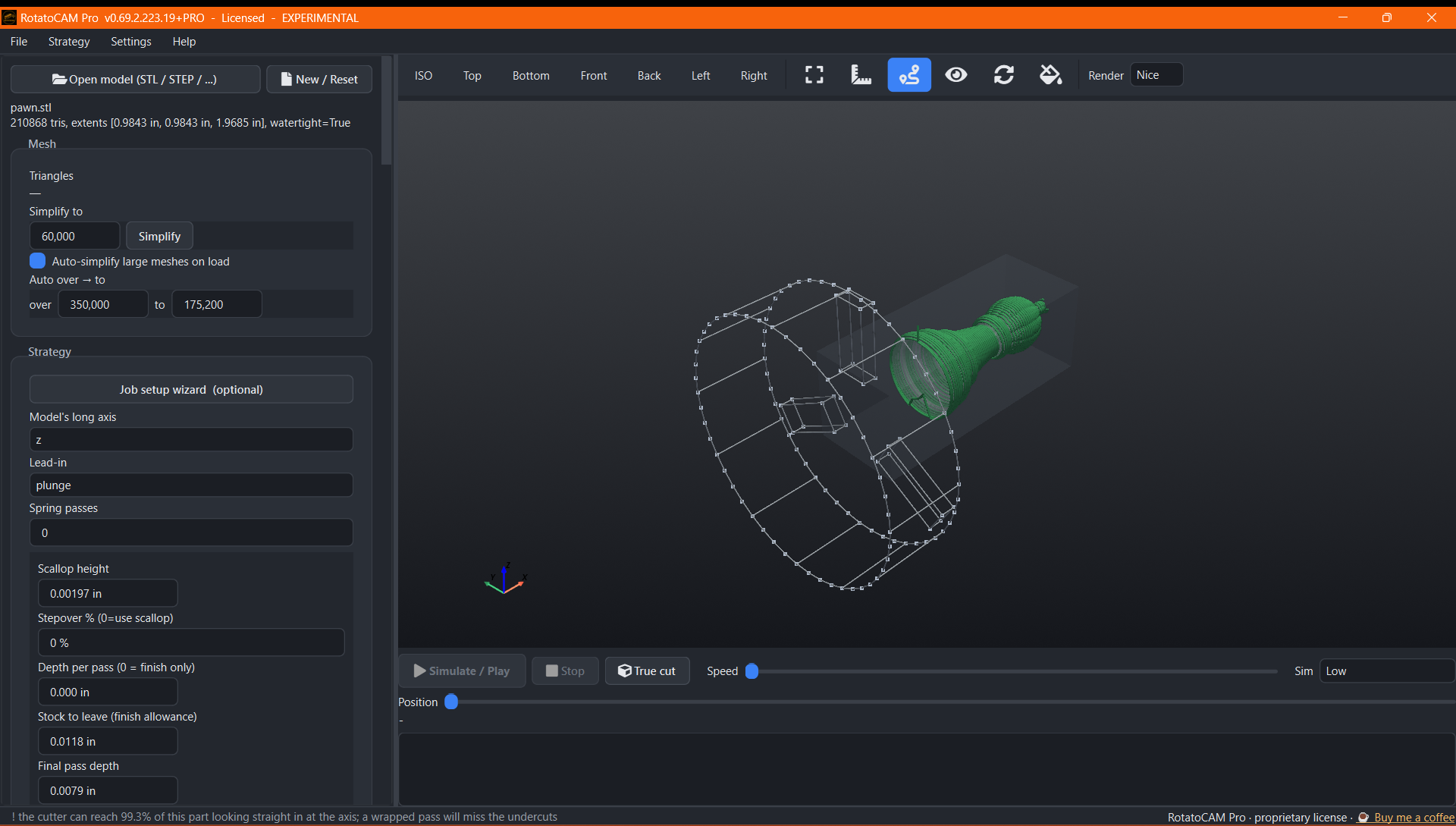
Task: Click the Auto over threshold 350,000 field
Action: click(102, 304)
